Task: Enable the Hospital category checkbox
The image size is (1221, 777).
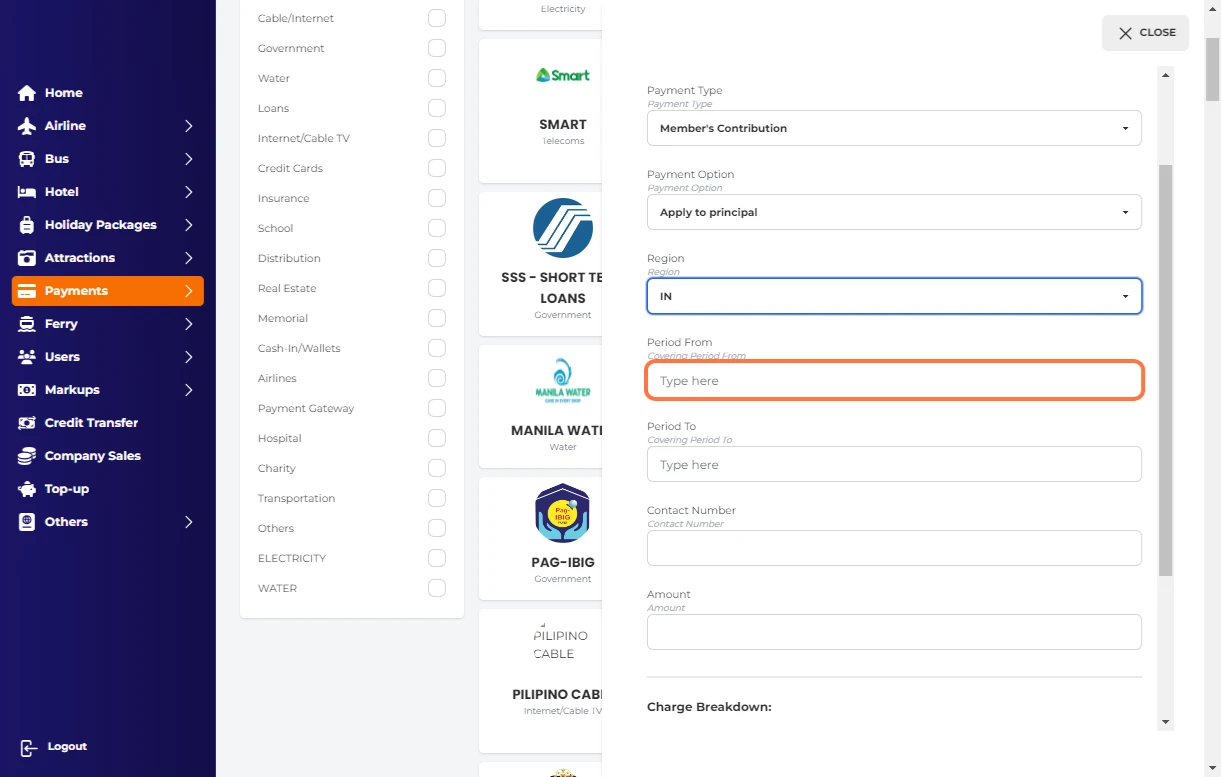Action: click(x=436, y=438)
